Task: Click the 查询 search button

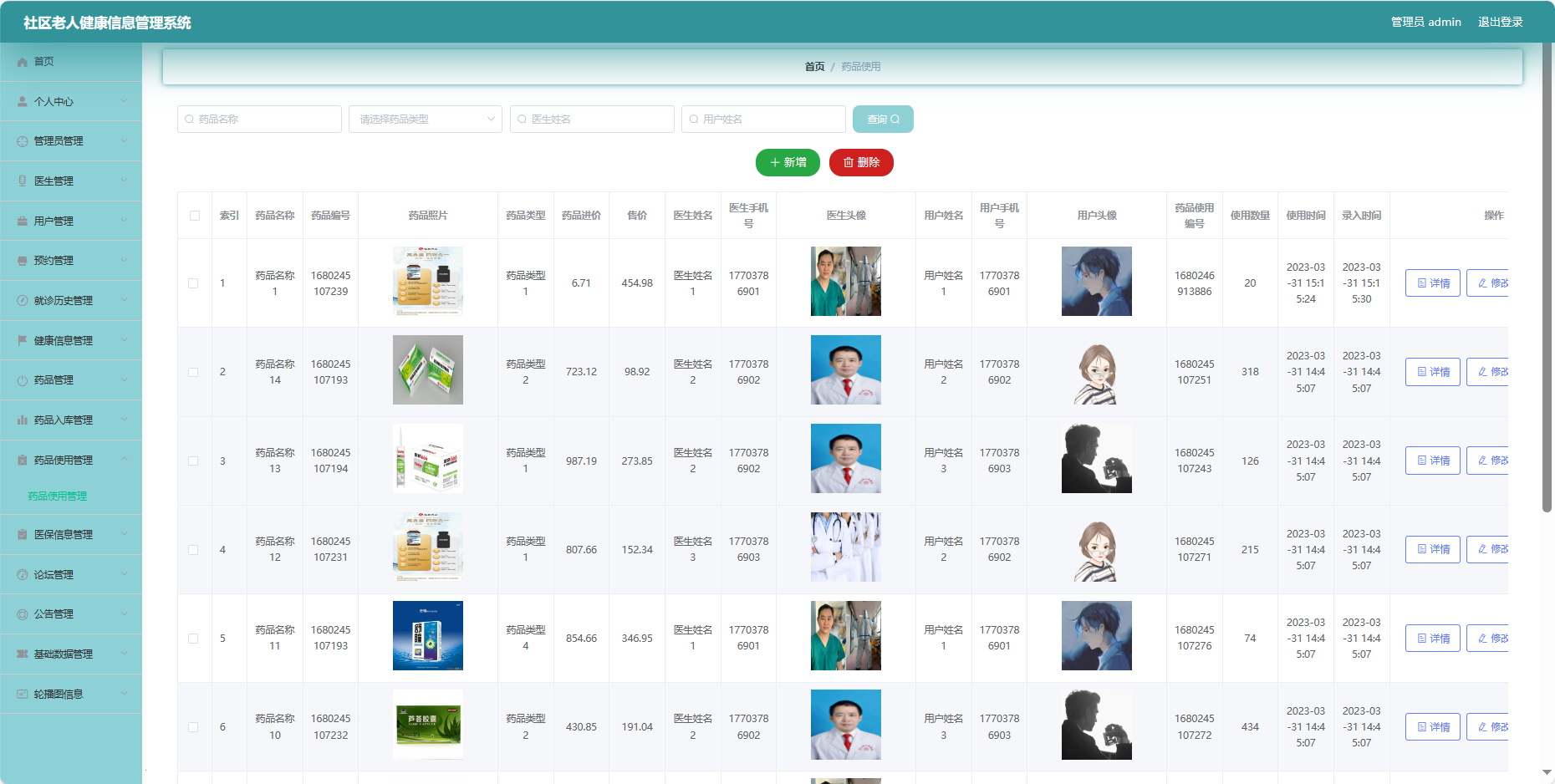Action: point(883,120)
